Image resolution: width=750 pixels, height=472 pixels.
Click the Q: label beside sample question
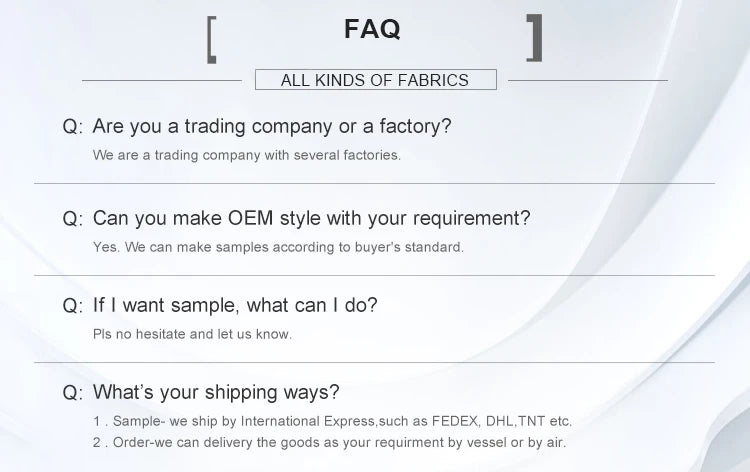73,305
